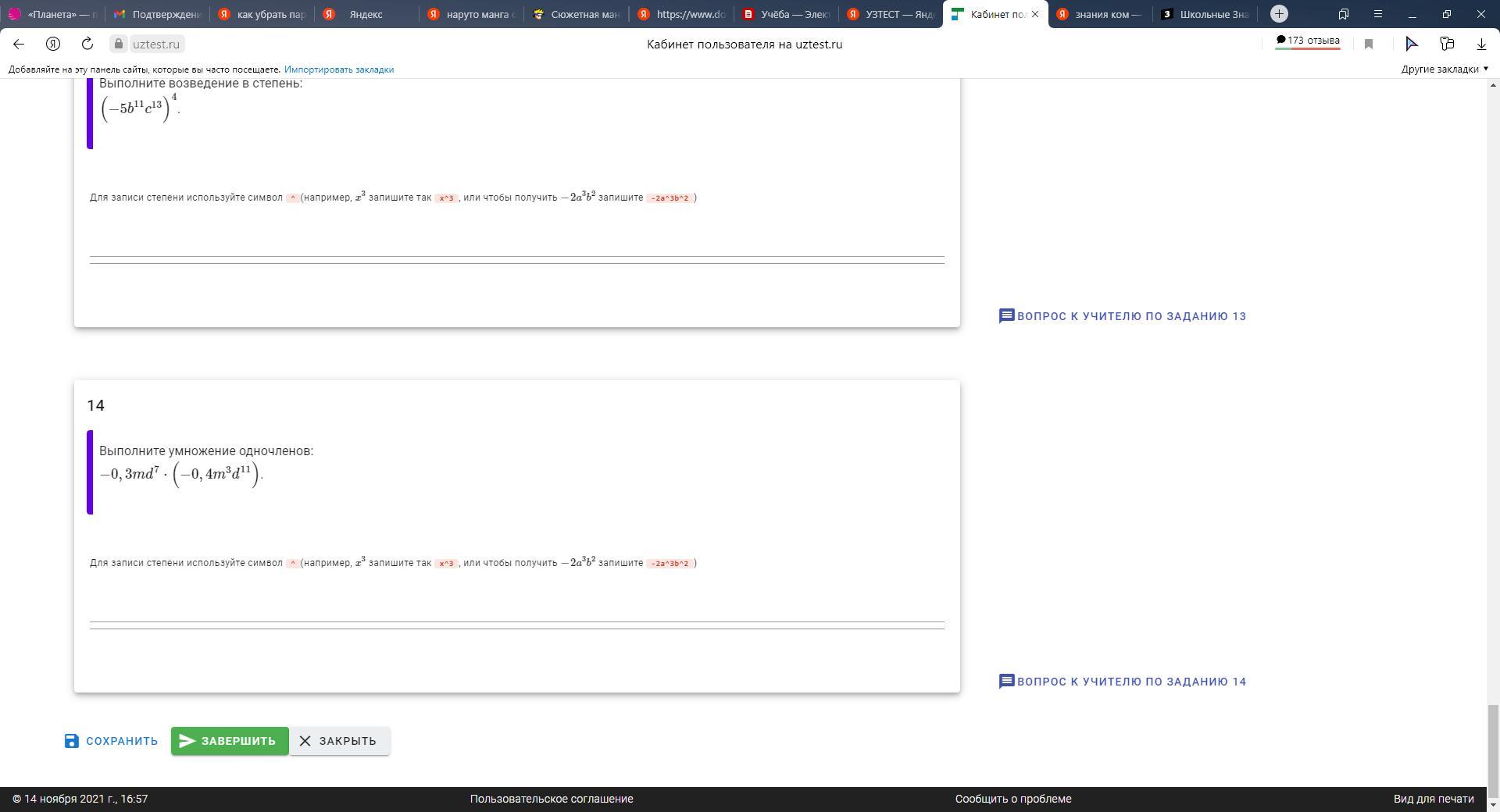
Task: Switch to the Gmail Подтверждение tab
Action: click(157, 14)
